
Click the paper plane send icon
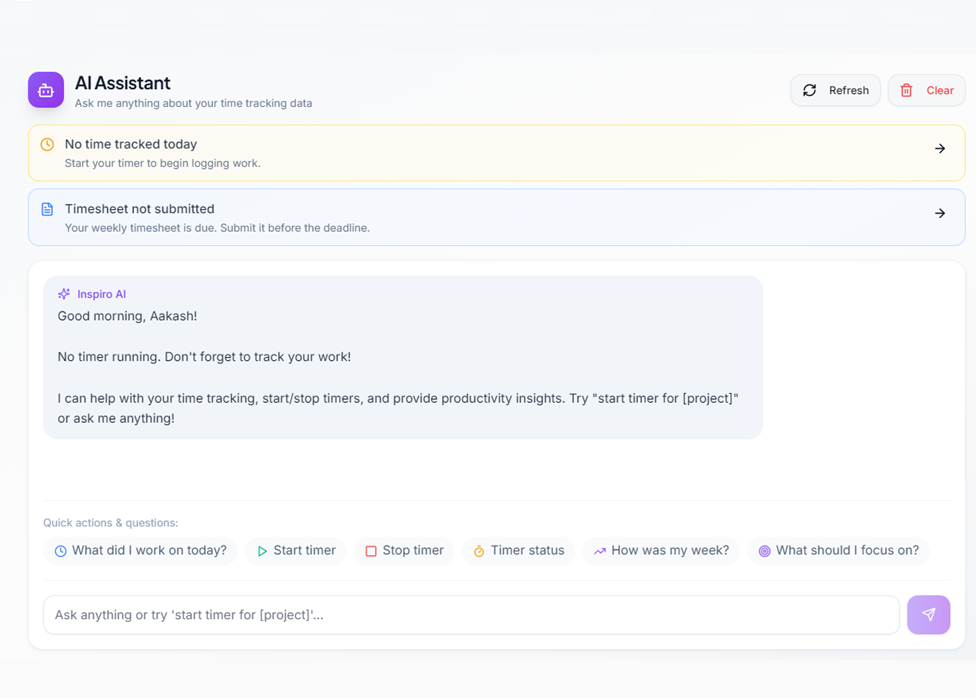(x=928, y=614)
